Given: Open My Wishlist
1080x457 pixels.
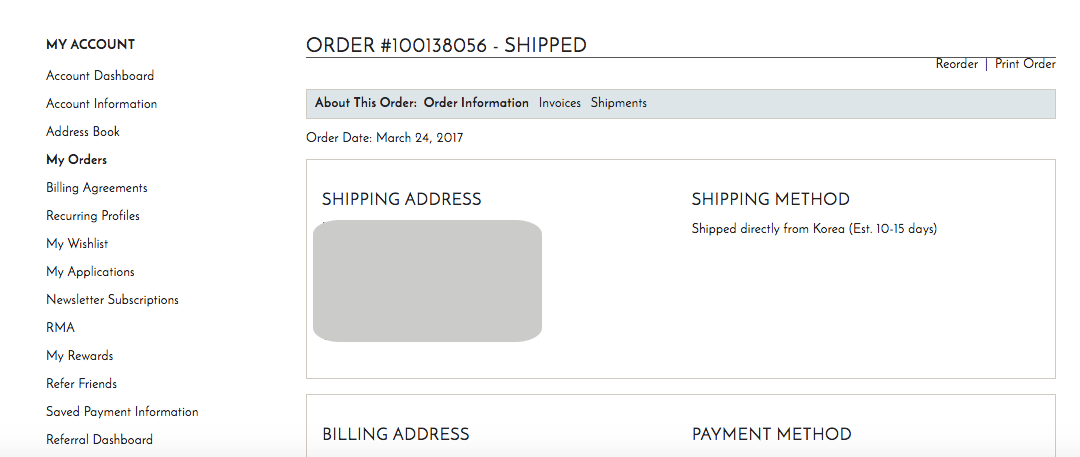Looking at the screenshot, I should tap(77, 244).
